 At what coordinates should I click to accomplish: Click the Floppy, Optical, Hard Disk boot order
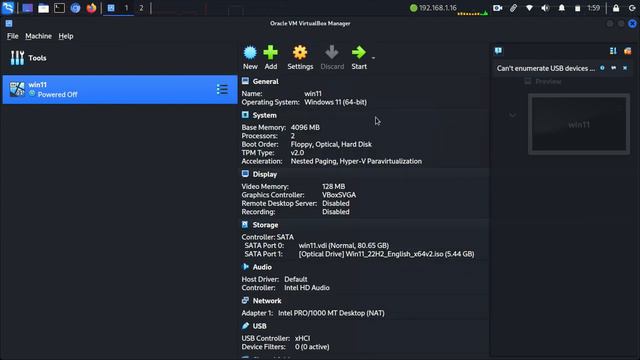(331, 144)
